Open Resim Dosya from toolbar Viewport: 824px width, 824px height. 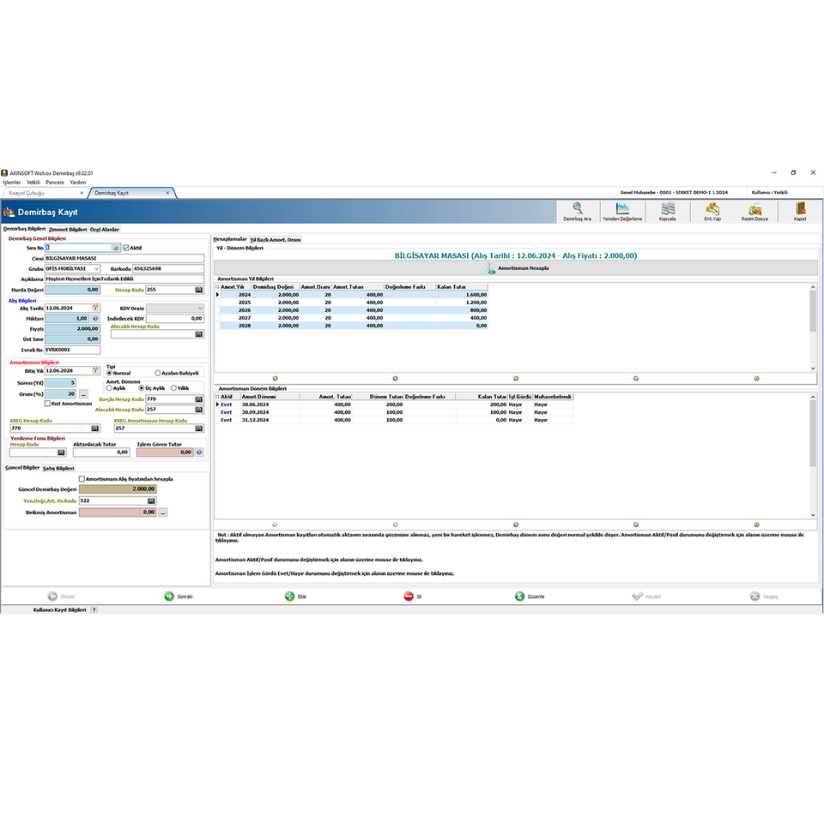755,211
